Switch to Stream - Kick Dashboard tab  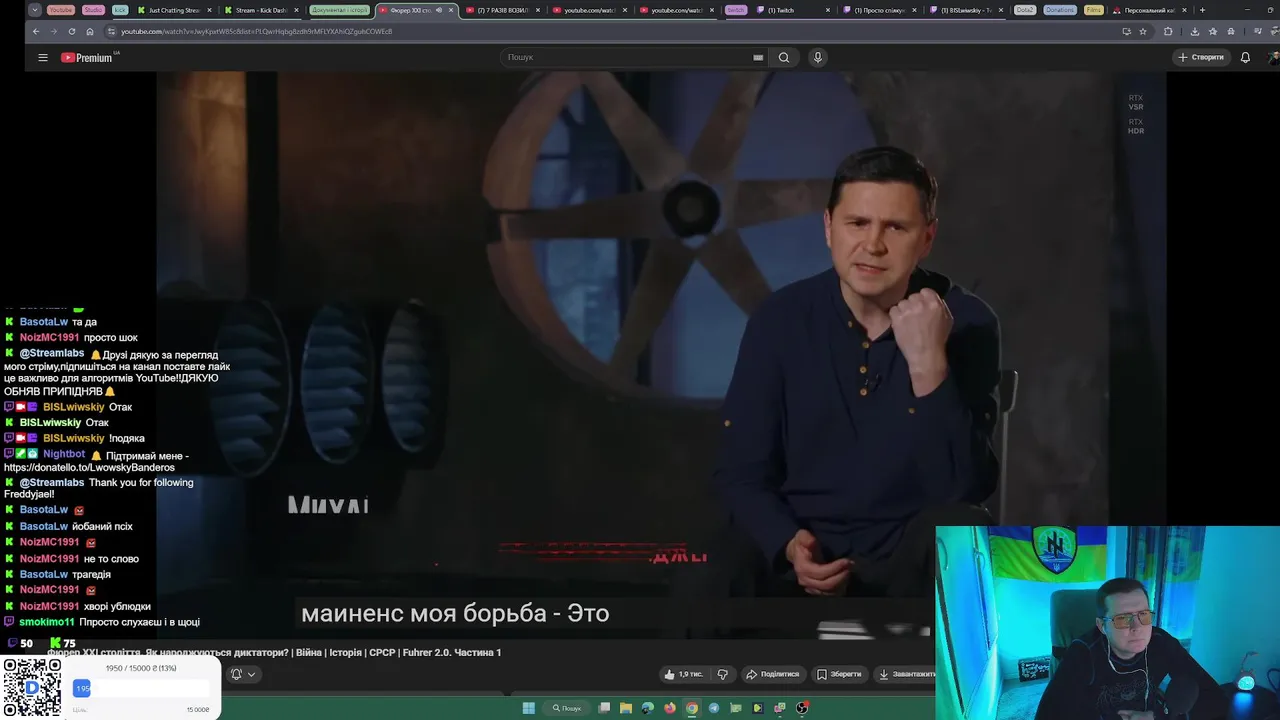(x=261, y=10)
